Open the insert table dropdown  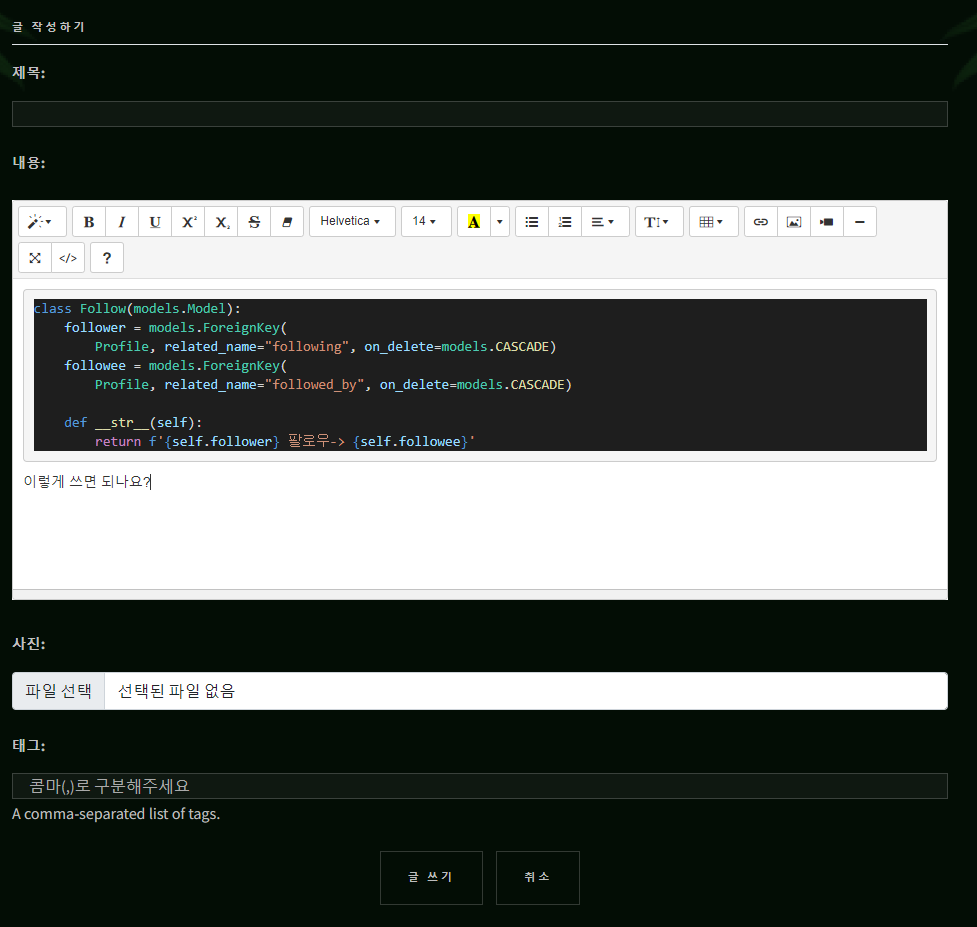point(714,222)
